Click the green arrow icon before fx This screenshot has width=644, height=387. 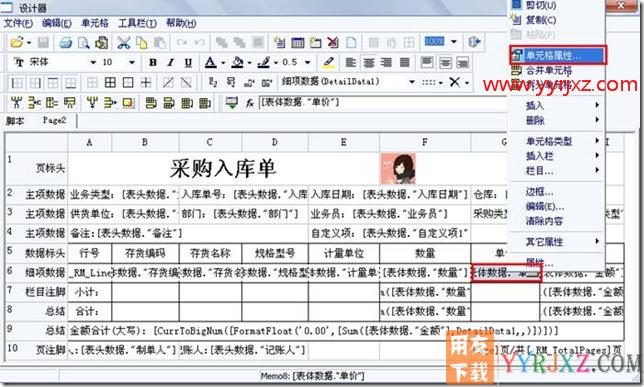click(x=232, y=103)
